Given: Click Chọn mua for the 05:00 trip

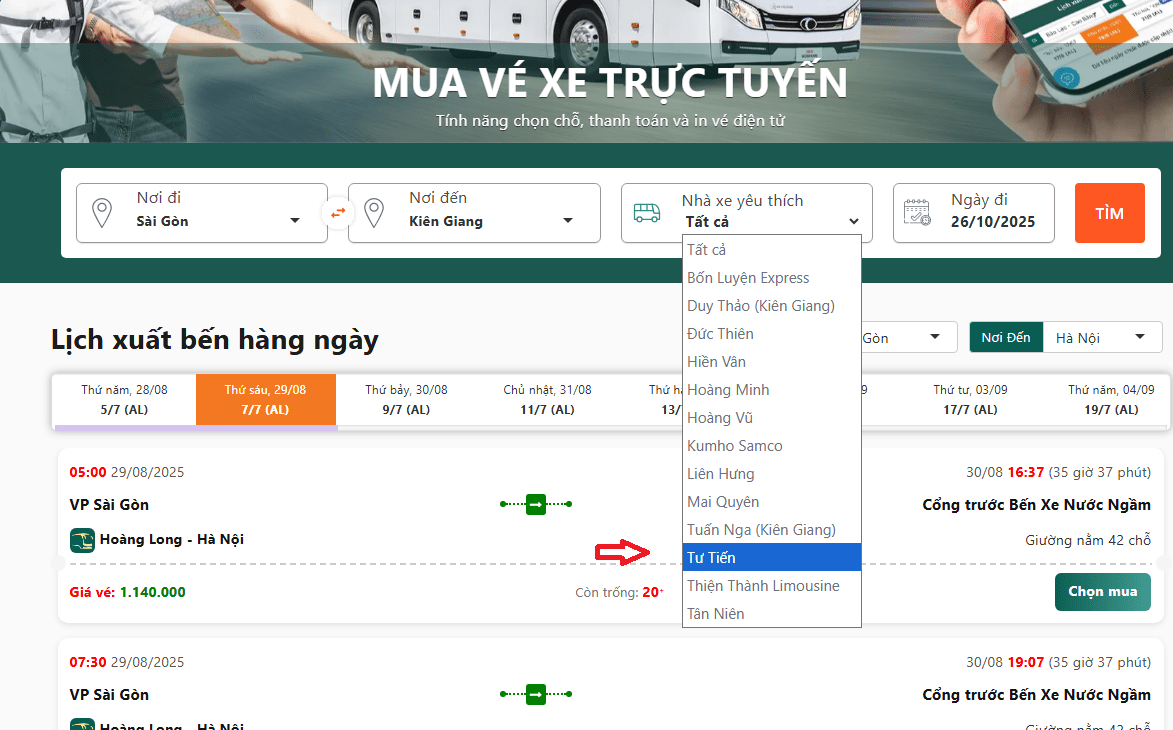Looking at the screenshot, I should (x=1102, y=592).
